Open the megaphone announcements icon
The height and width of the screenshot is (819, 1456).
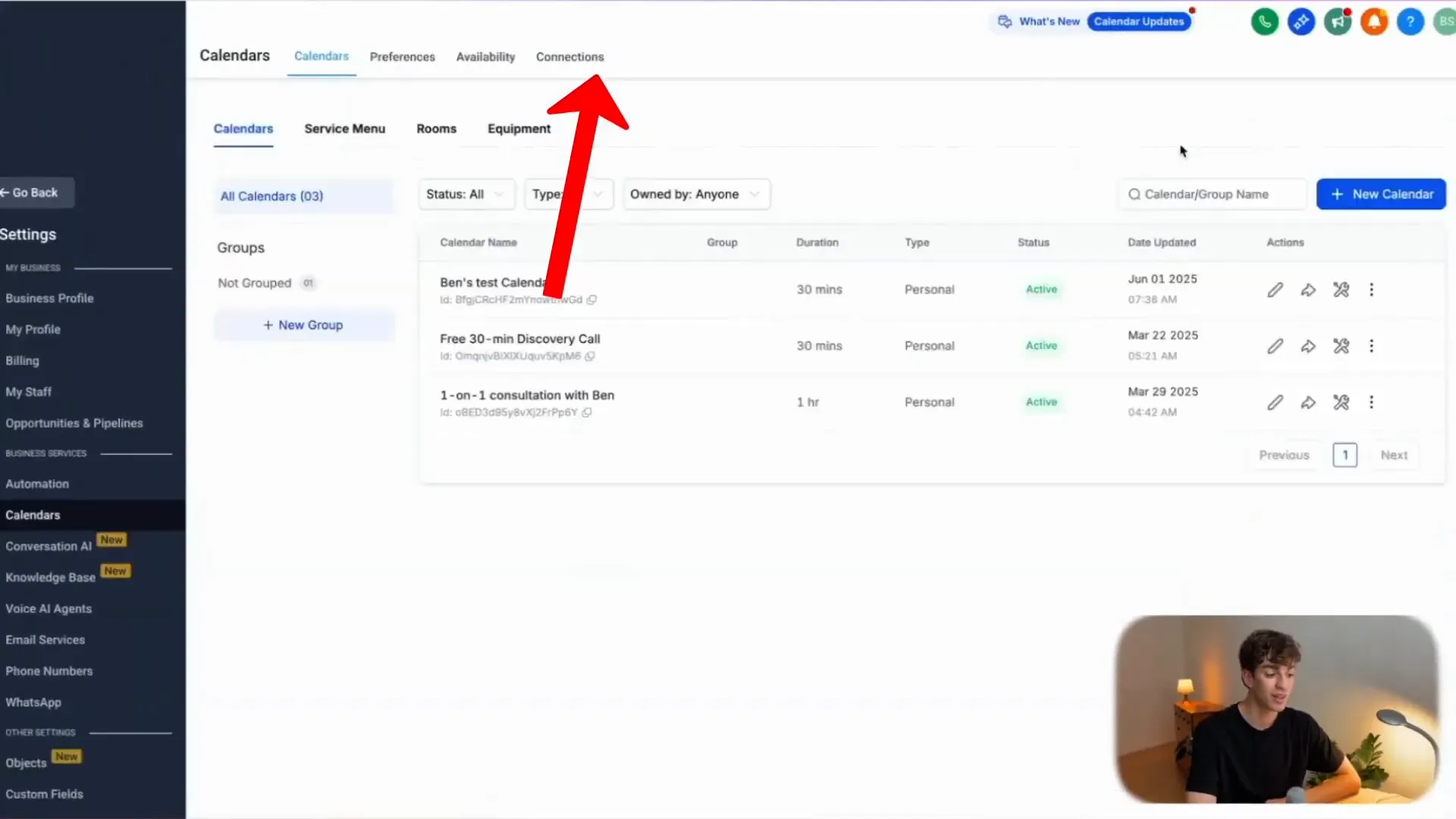[x=1338, y=21]
